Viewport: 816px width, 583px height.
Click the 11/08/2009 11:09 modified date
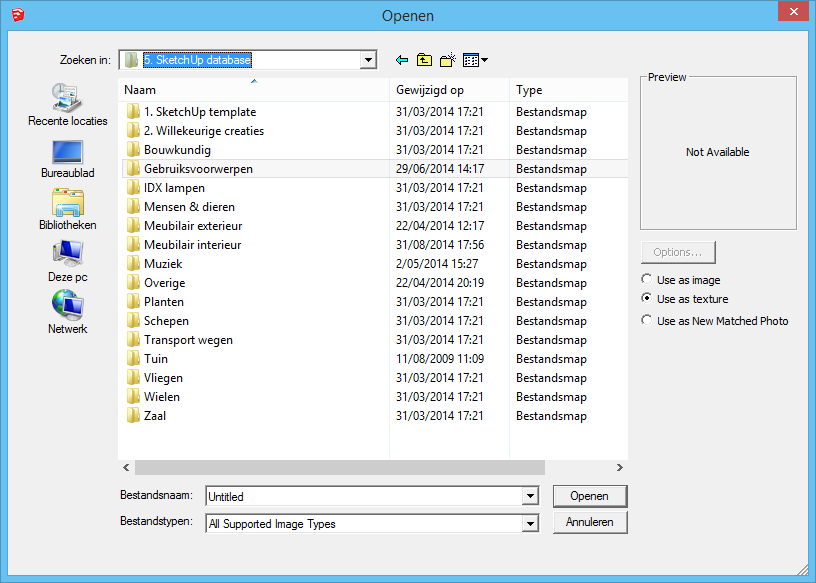pos(440,359)
